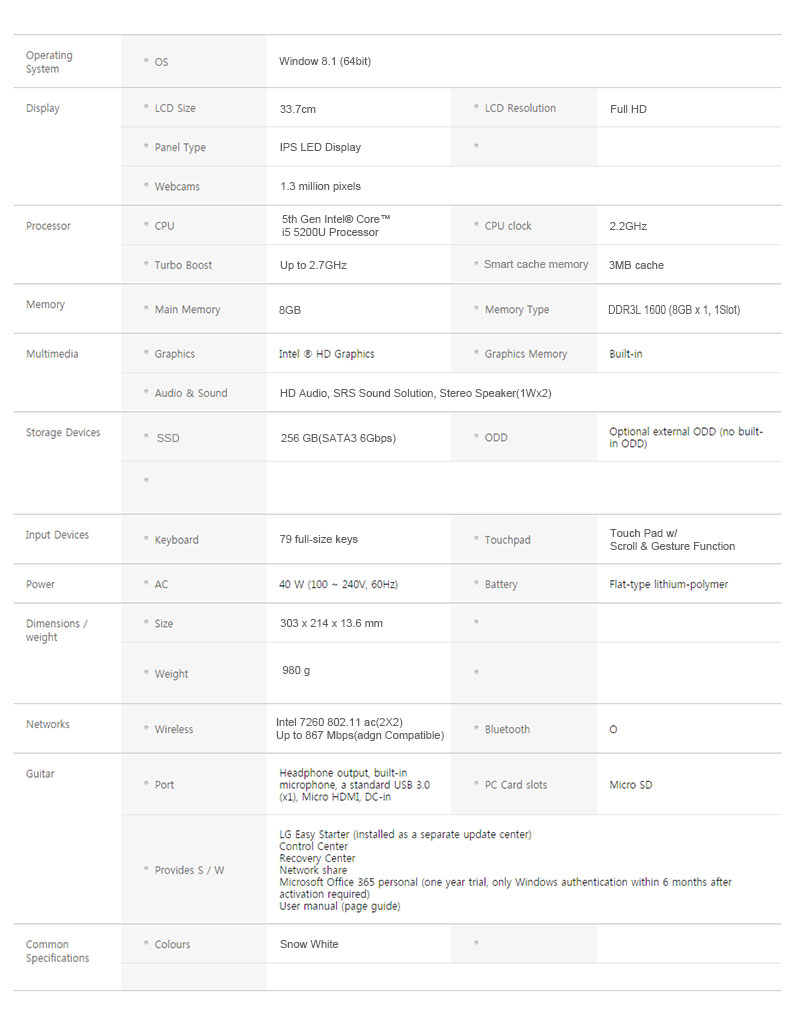
Task: Click the Flat-type lithium-polymer battery value
Action: [x=668, y=584]
